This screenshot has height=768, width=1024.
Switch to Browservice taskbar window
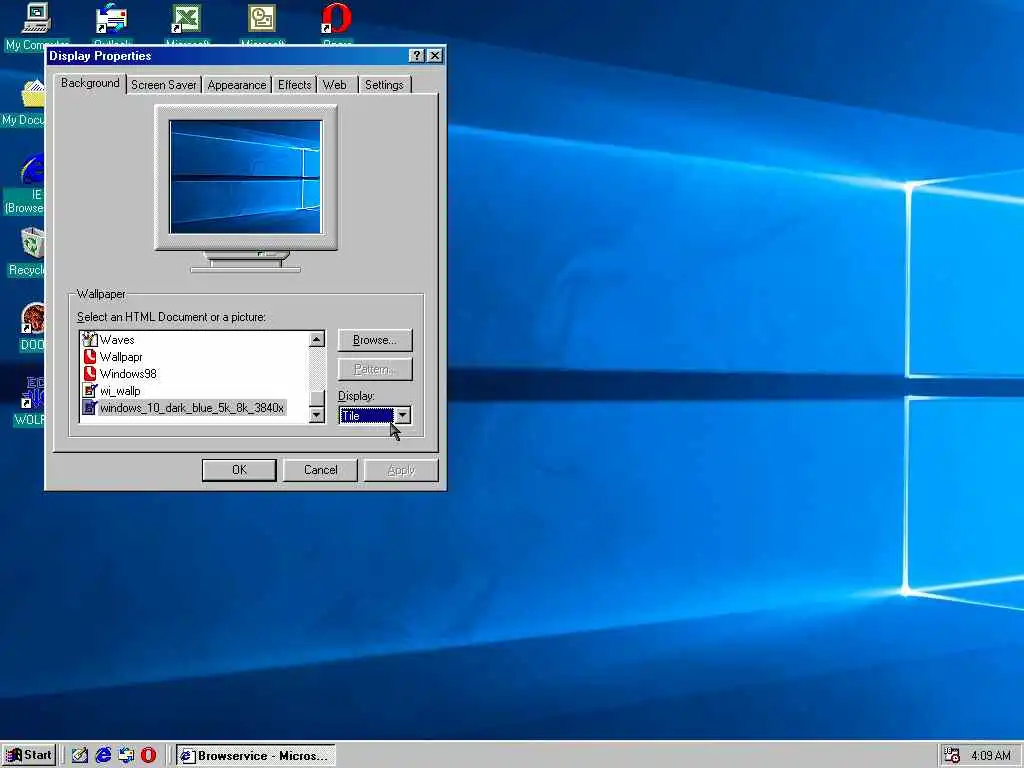(x=255, y=755)
